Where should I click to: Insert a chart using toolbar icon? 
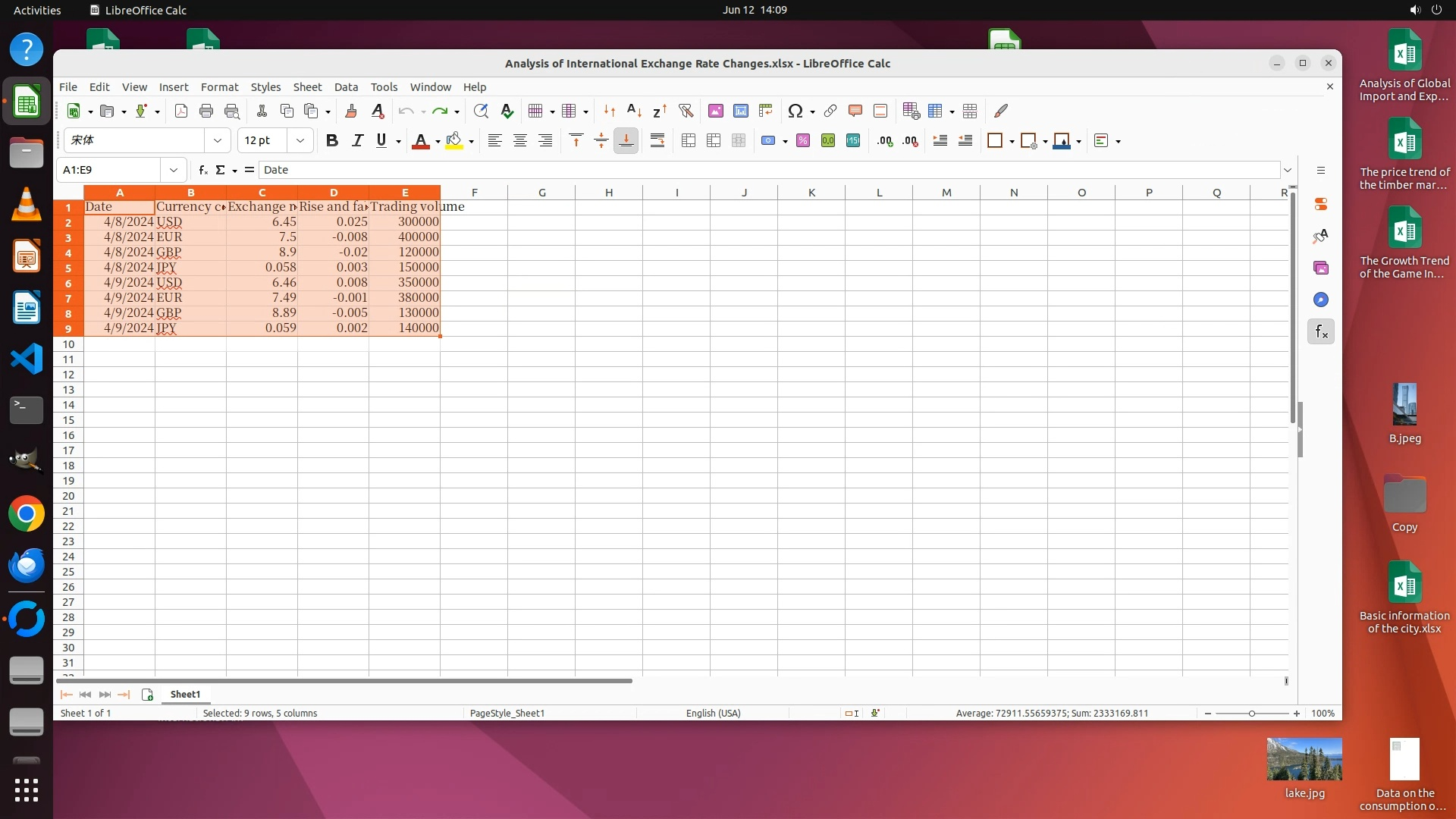(x=740, y=111)
